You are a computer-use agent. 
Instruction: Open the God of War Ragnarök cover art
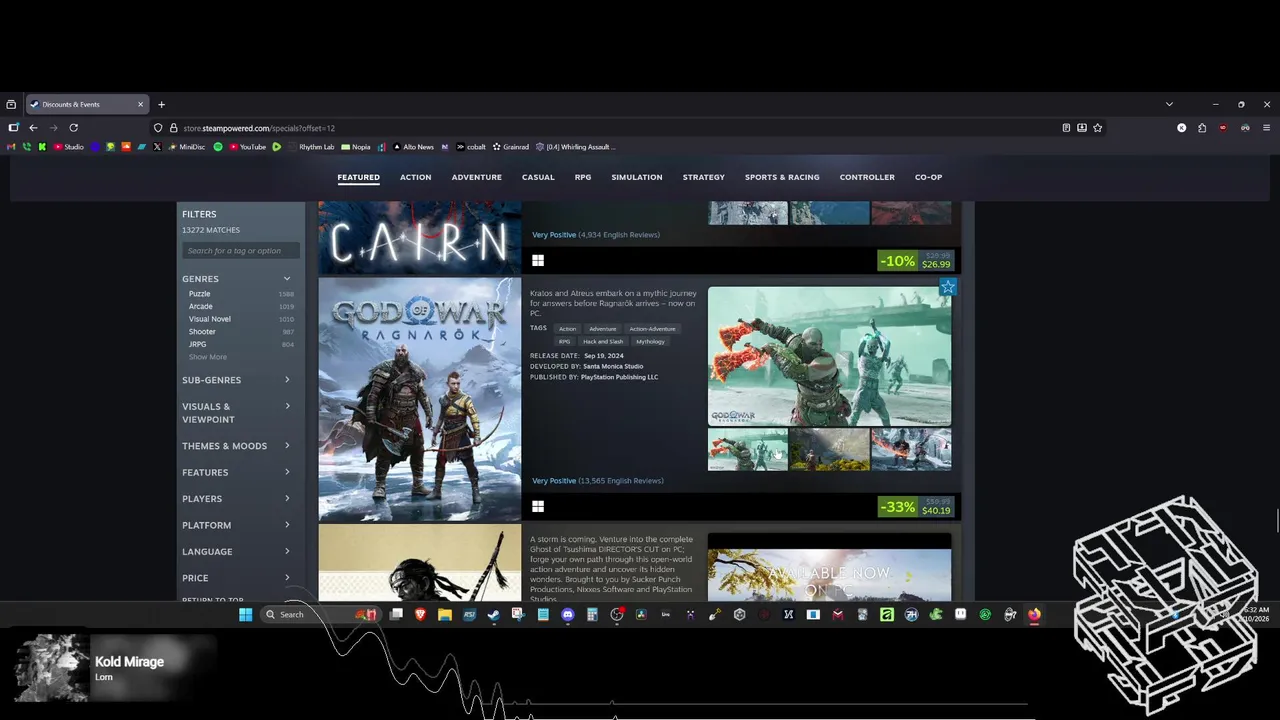[420, 400]
